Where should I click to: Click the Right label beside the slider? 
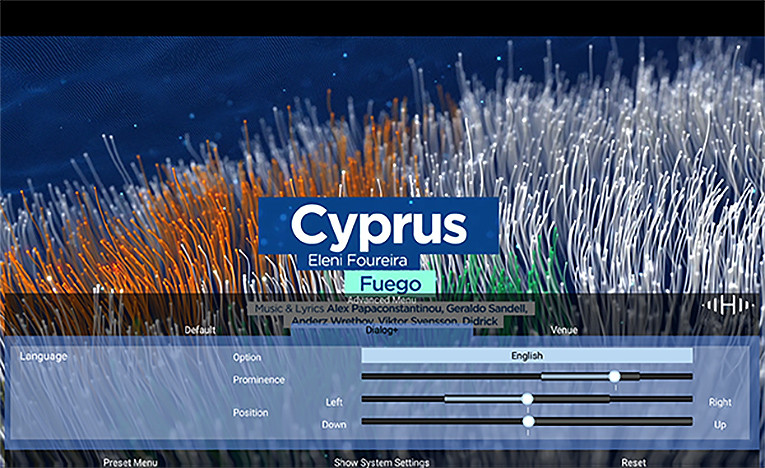pos(720,402)
